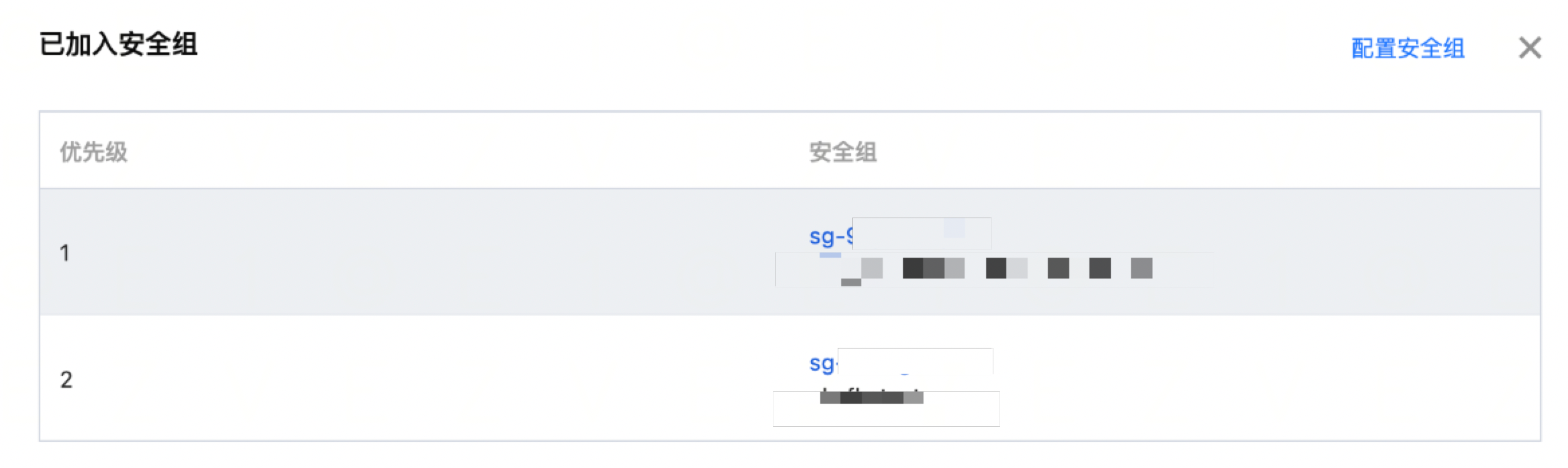Click the masked ID box in second row

click(x=915, y=361)
